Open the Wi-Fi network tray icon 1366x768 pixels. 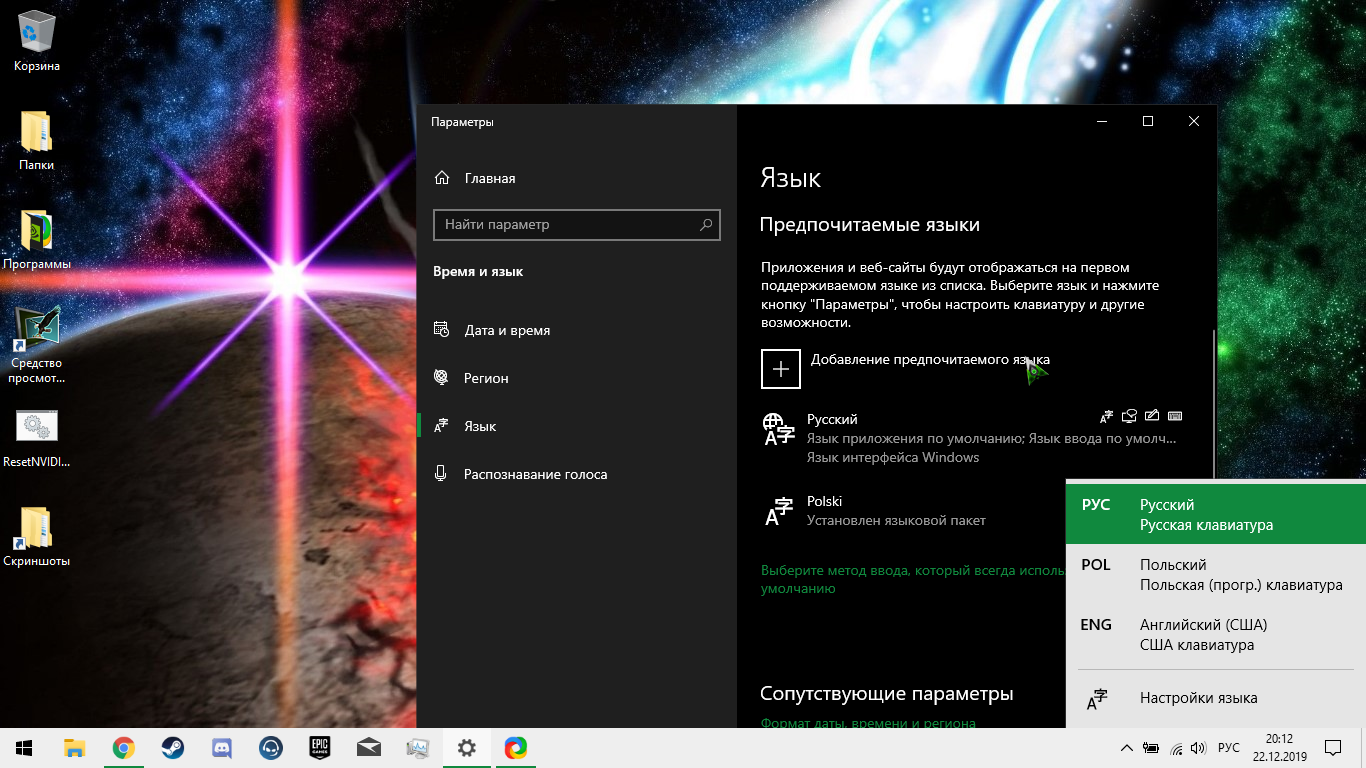point(1176,748)
